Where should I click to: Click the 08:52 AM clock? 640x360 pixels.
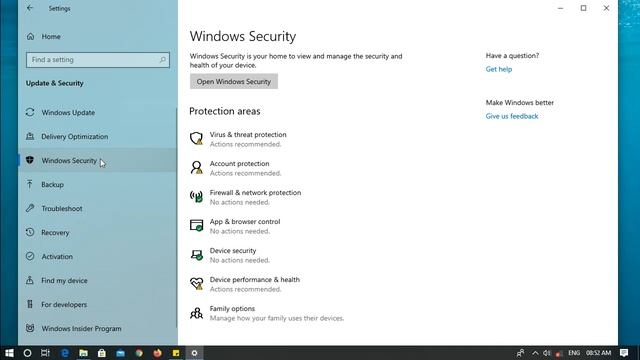[x=598, y=353]
